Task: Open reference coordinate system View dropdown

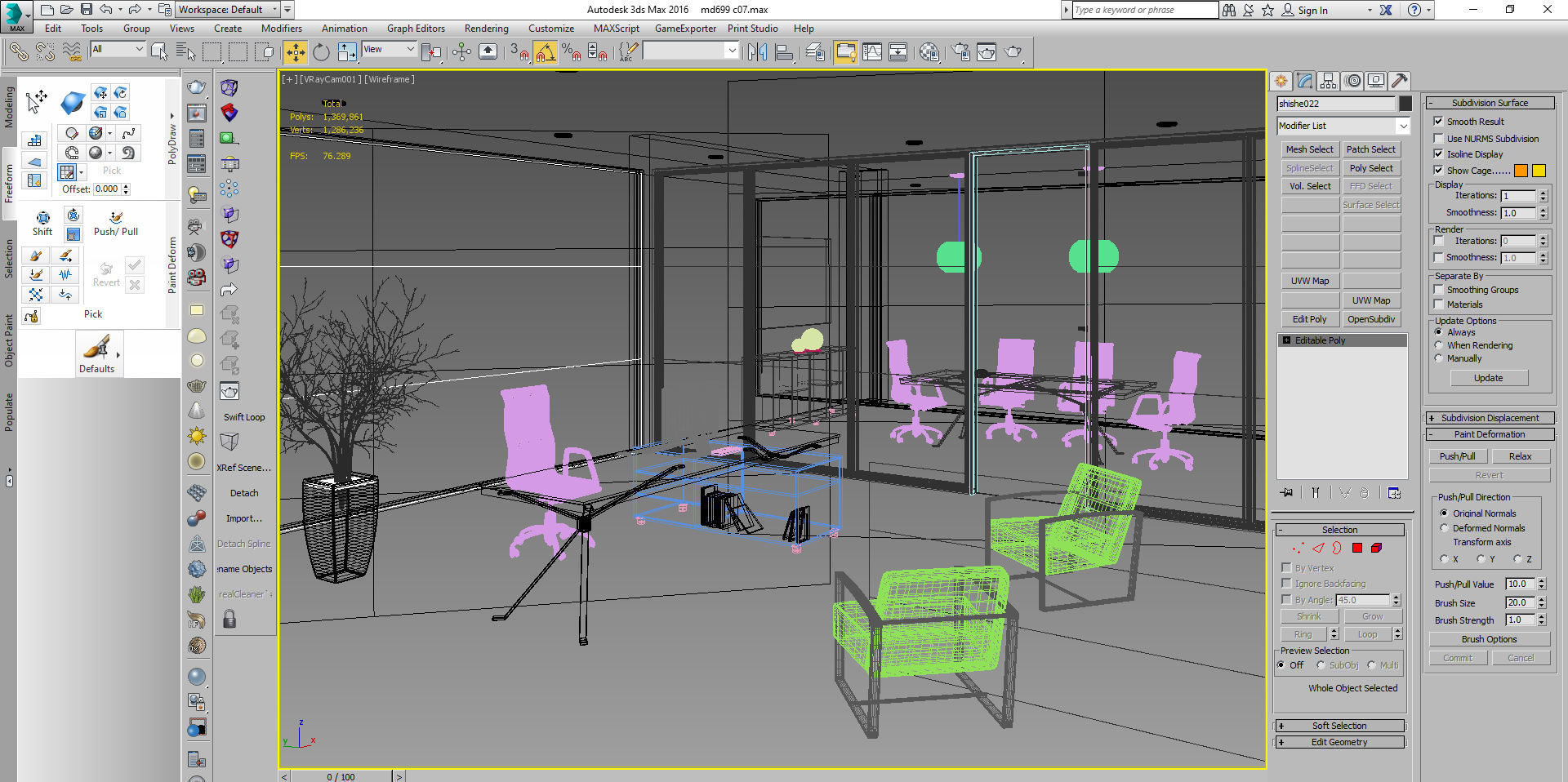Action: tap(390, 49)
